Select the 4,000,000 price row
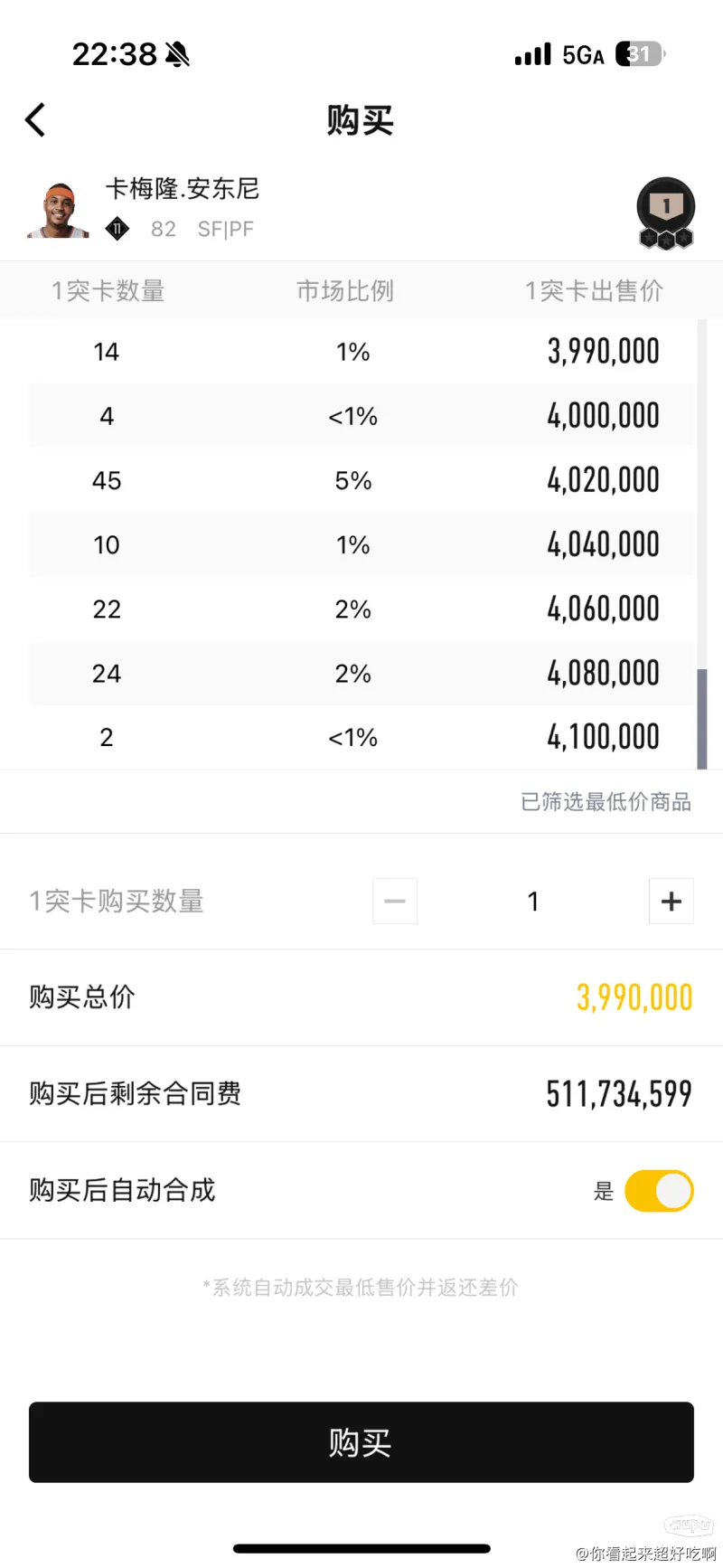This screenshot has height=1568, width=723. coord(361,416)
